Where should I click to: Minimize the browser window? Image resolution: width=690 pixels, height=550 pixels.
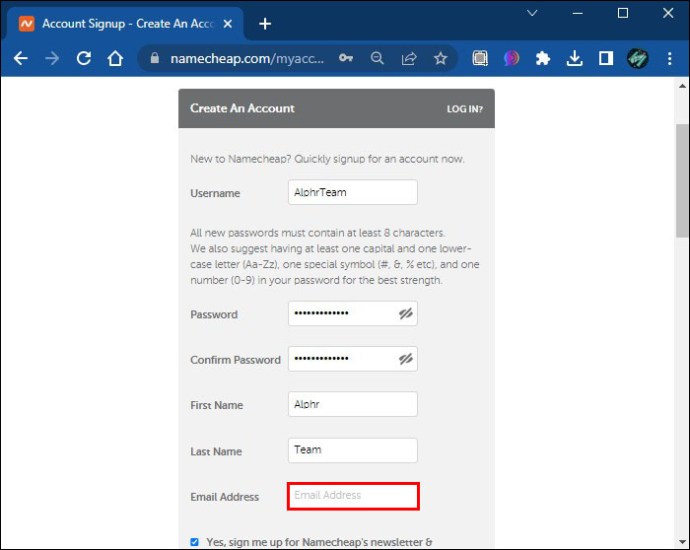coord(578,13)
